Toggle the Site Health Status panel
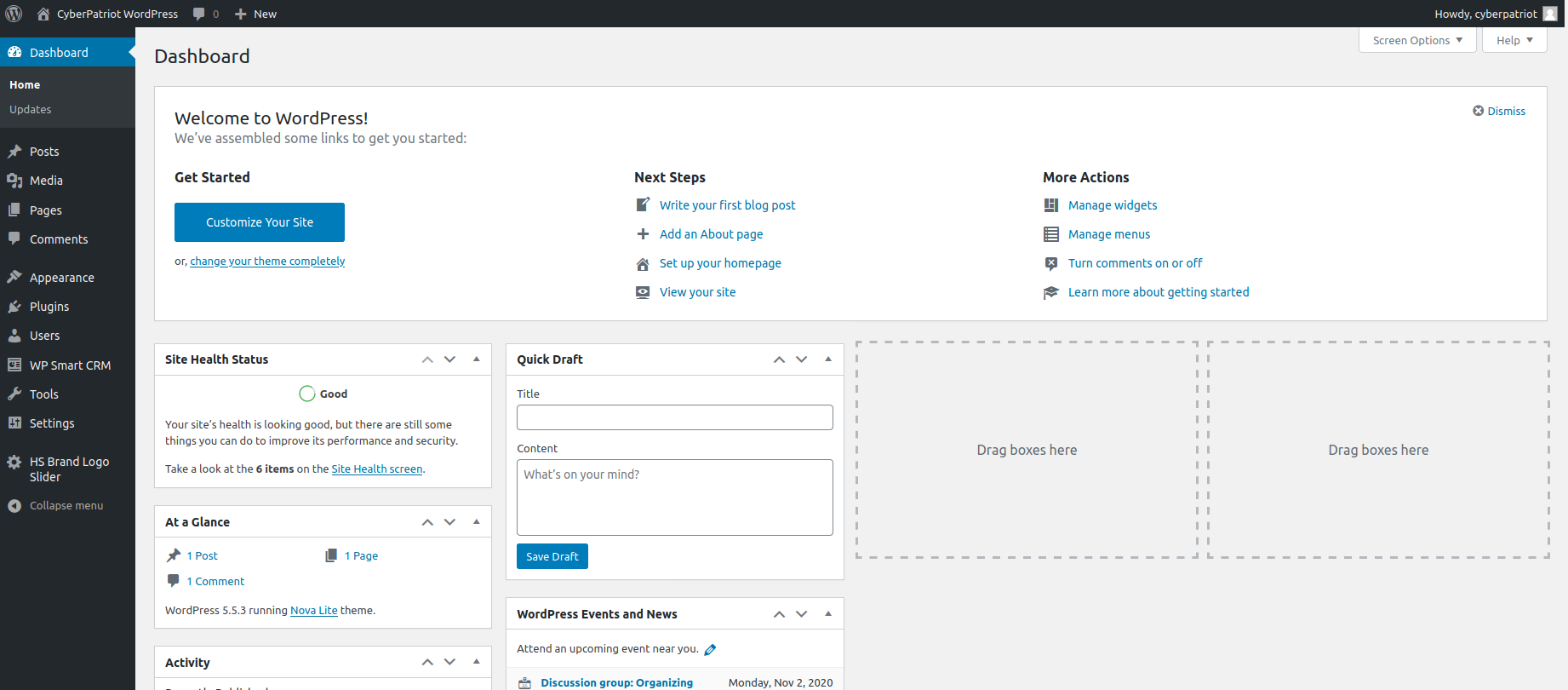 tap(477, 359)
